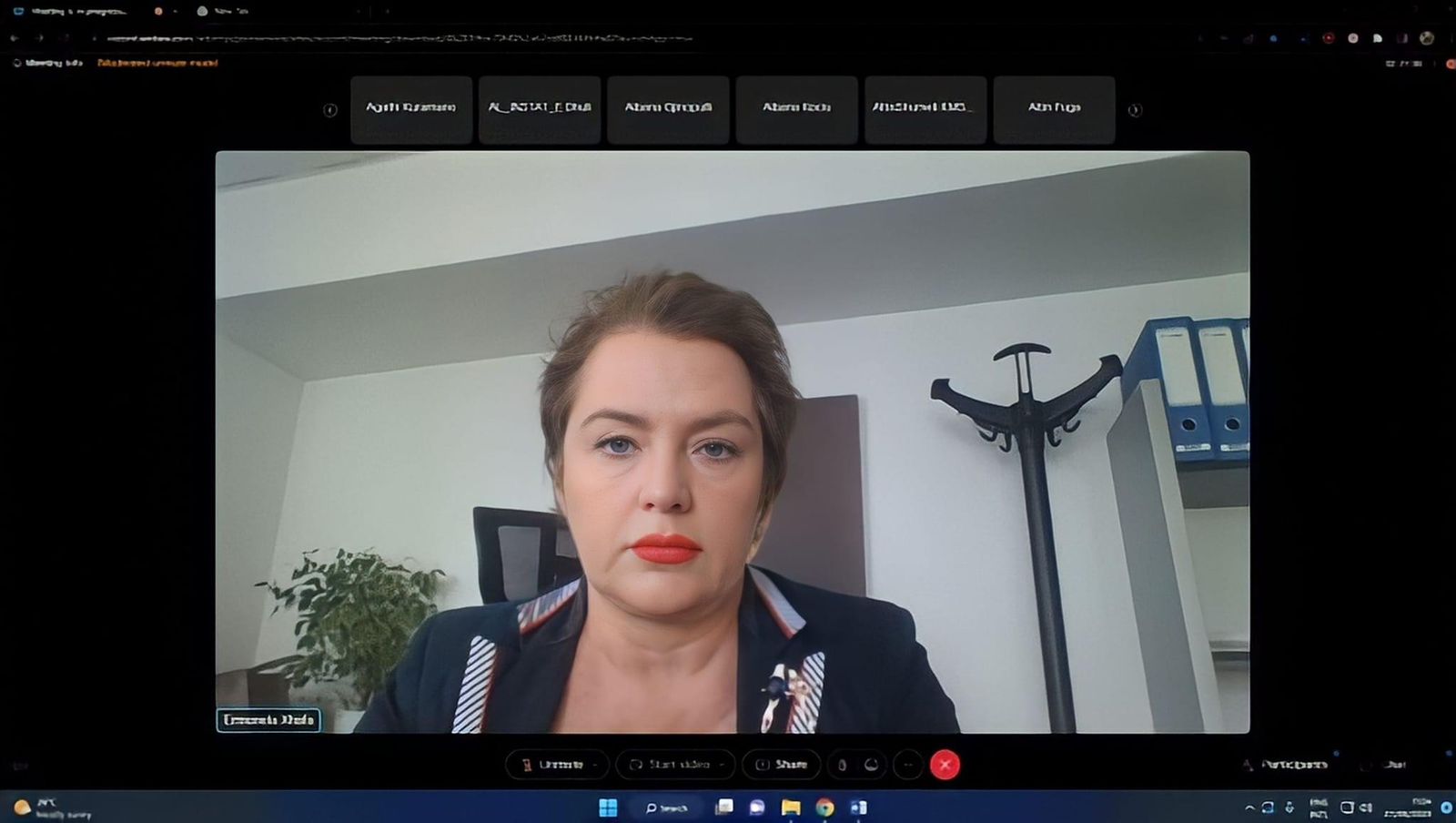Image resolution: width=1456 pixels, height=823 pixels.
Task: Click the speaker volume icon in system tray
Action: pyautogui.click(x=1365, y=808)
